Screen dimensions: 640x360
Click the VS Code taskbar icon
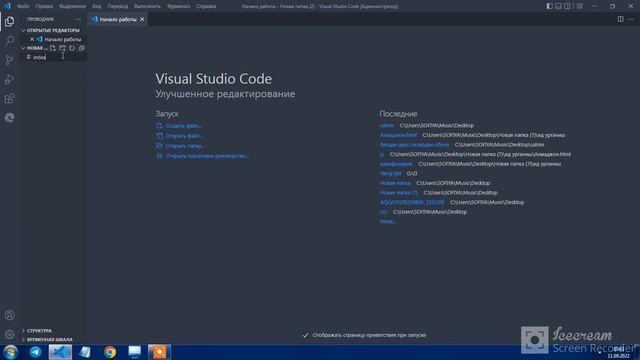[x=60, y=352]
